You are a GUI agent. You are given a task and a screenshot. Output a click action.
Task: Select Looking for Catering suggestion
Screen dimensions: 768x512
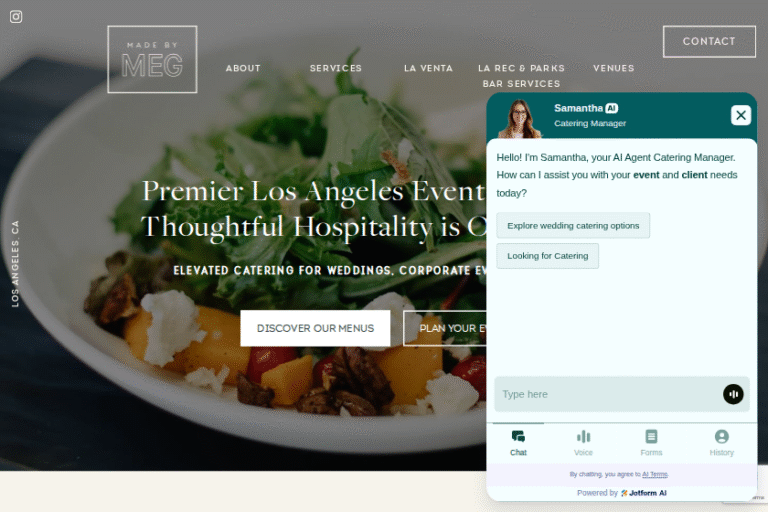pyautogui.click(x=547, y=256)
